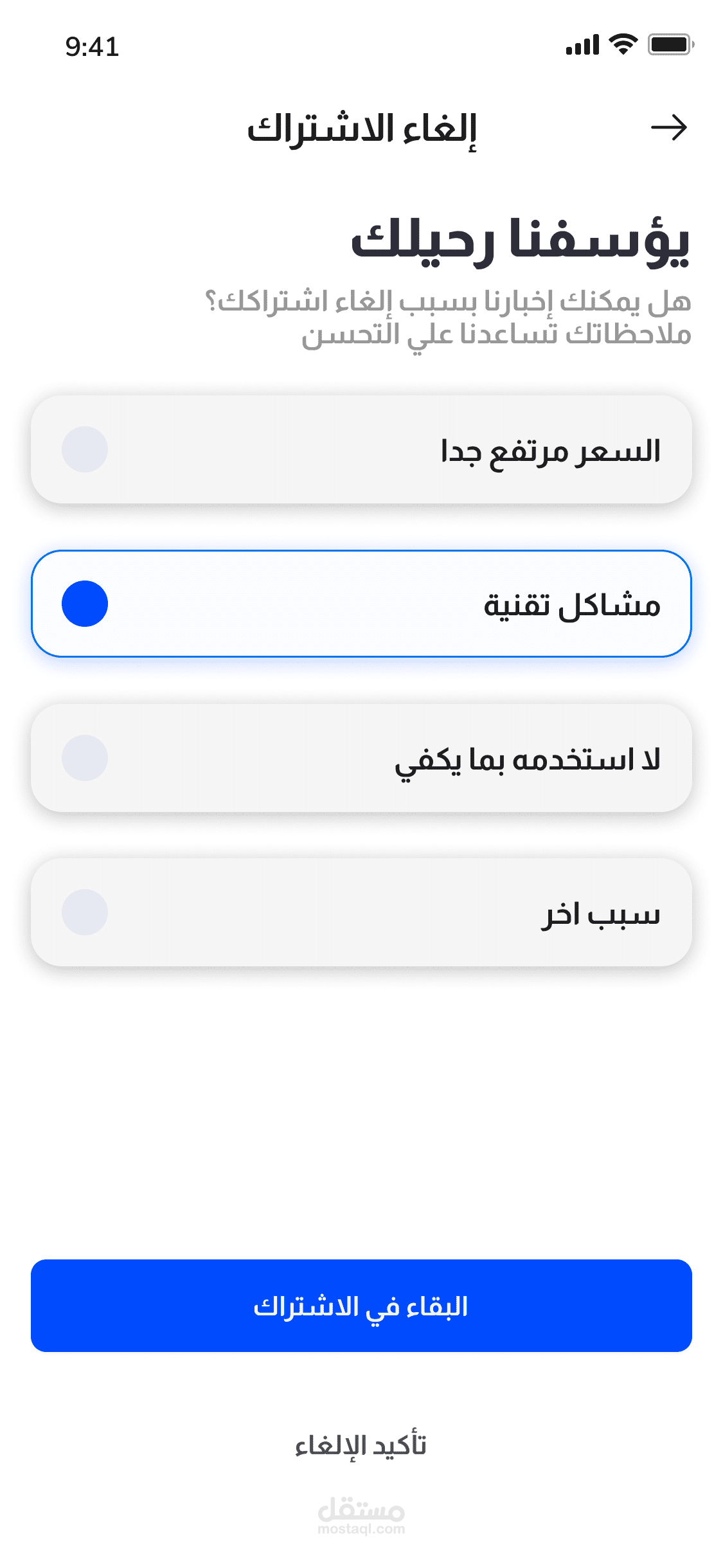Tap the gray question text هل يمكنك إخبارنا
This screenshot has height=1568, width=723.
448,301
